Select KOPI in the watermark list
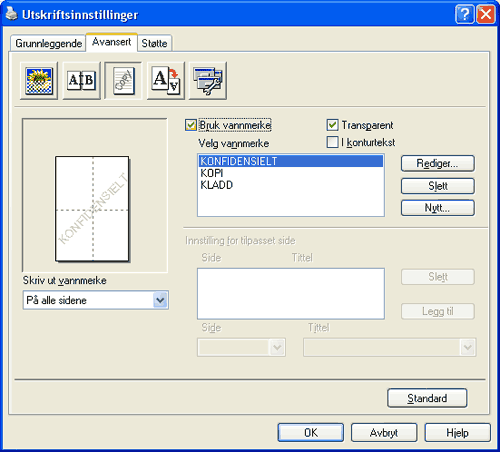The image size is (500, 452). click(x=212, y=173)
